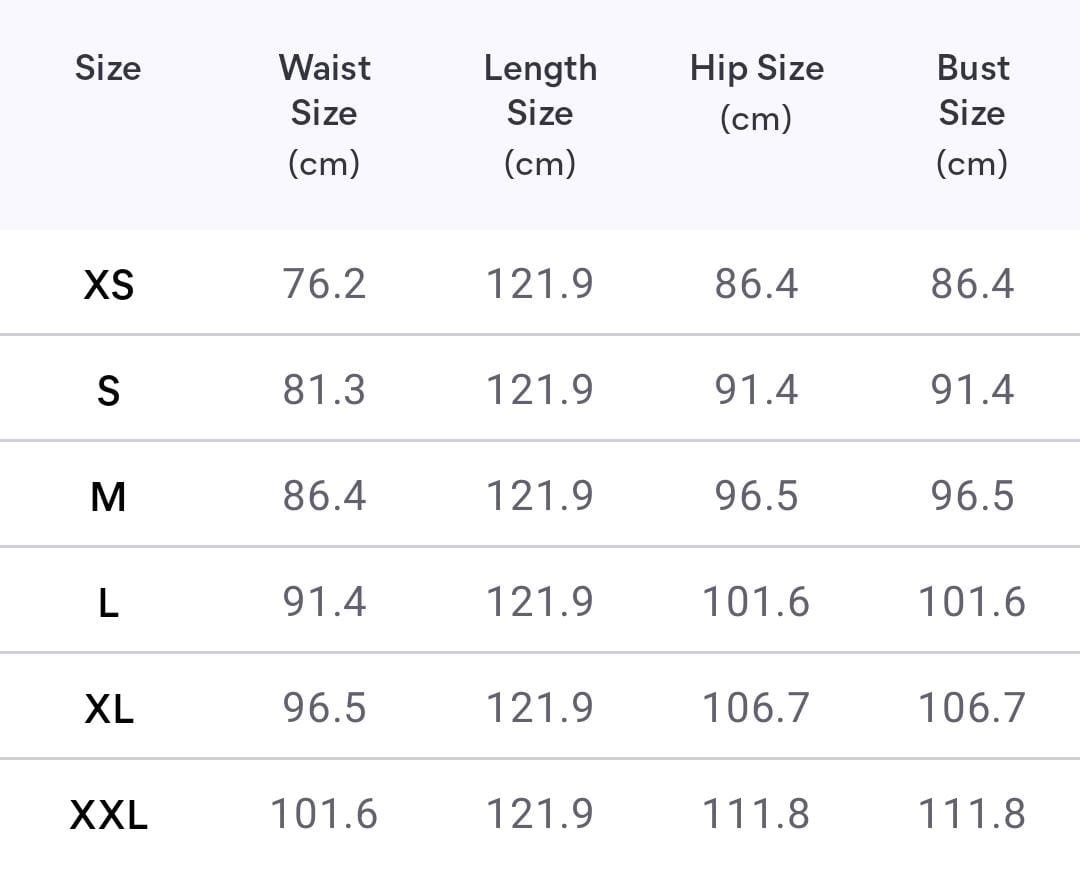Click the L bust value 101.6
The image size is (1080, 879).
click(x=972, y=602)
